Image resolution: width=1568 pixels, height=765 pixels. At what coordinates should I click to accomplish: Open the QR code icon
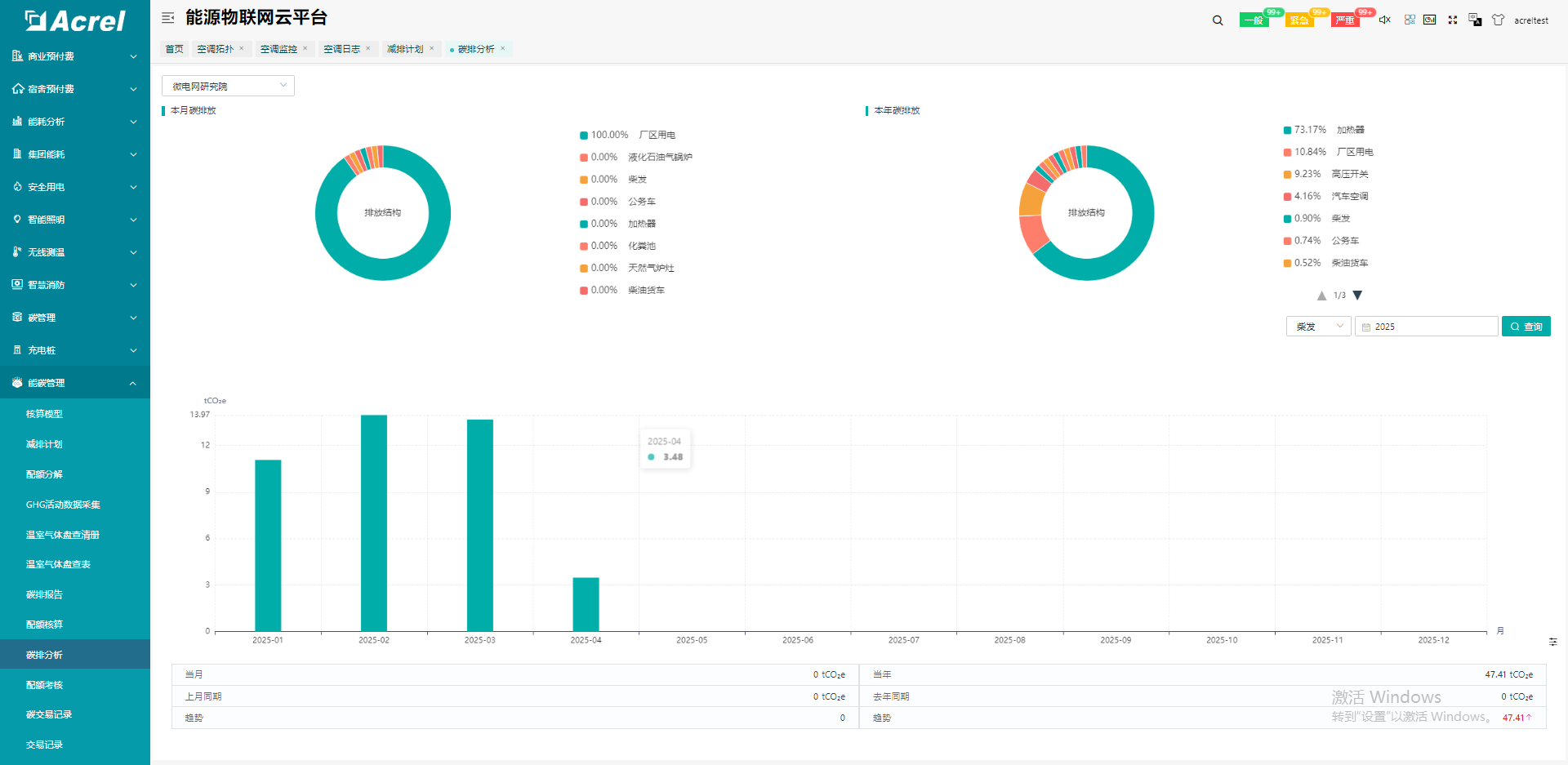1410,20
